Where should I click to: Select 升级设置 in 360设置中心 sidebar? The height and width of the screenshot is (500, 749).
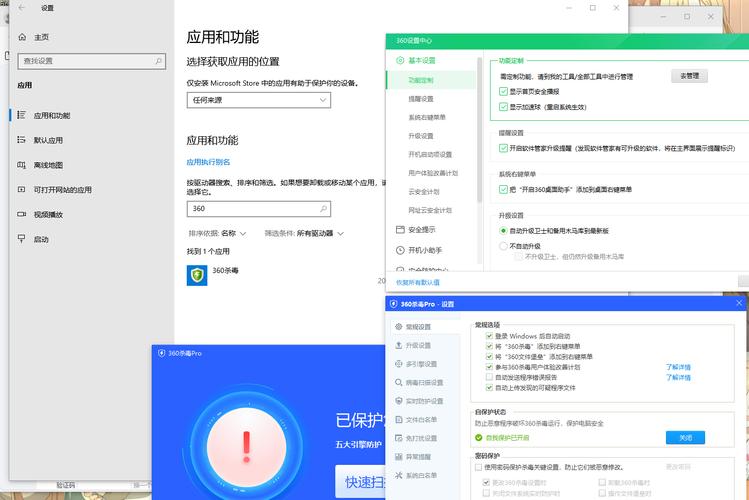(x=421, y=136)
